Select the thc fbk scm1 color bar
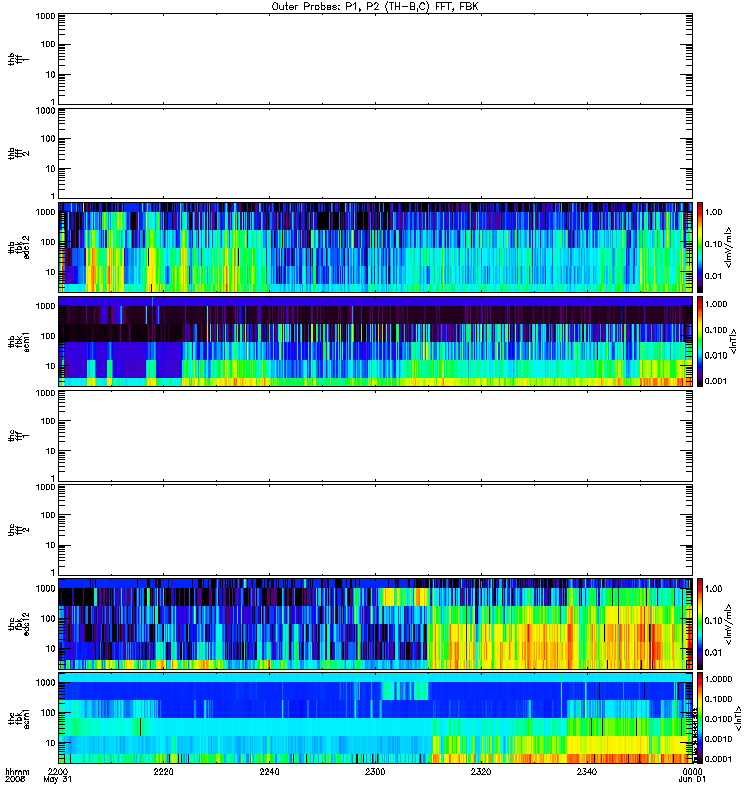Viewport: 750px width, 800px height. tap(699, 718)
